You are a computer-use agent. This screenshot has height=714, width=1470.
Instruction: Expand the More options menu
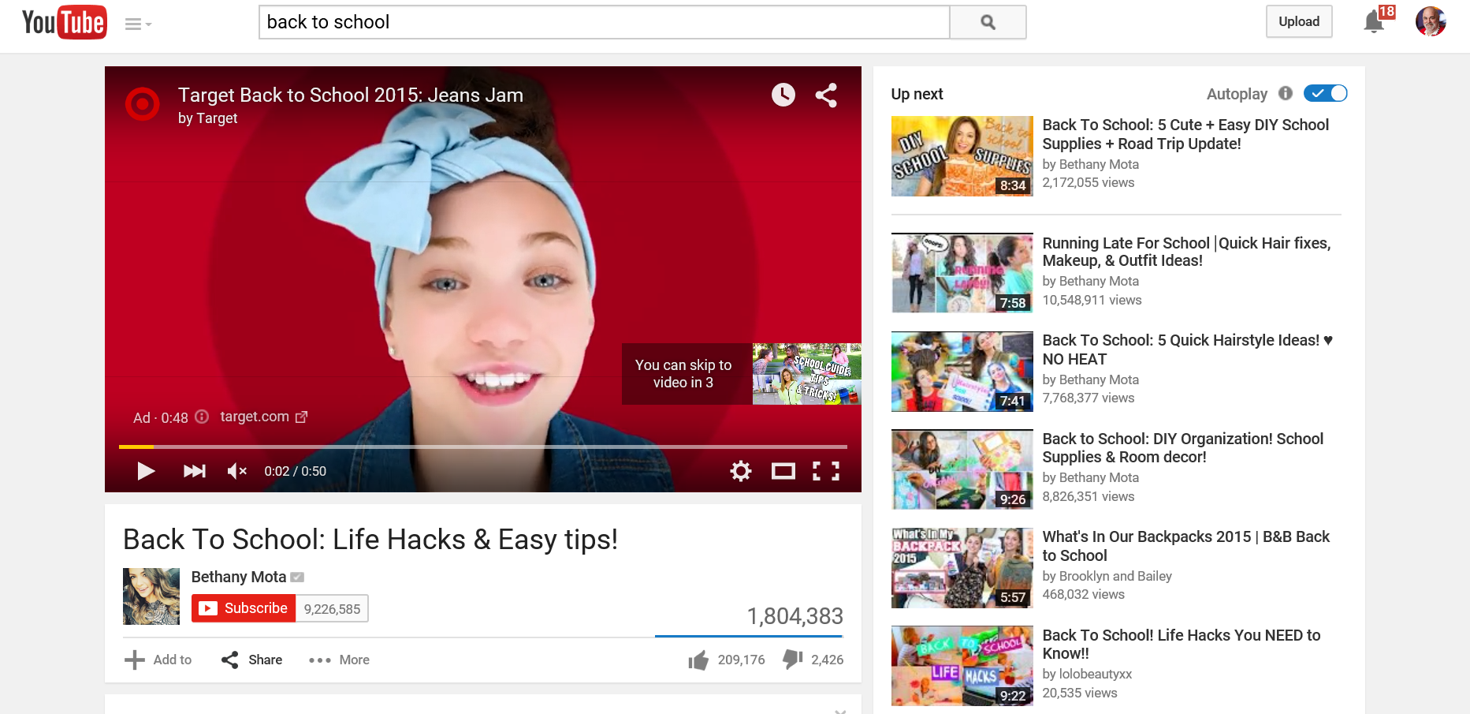pos(339,660)
